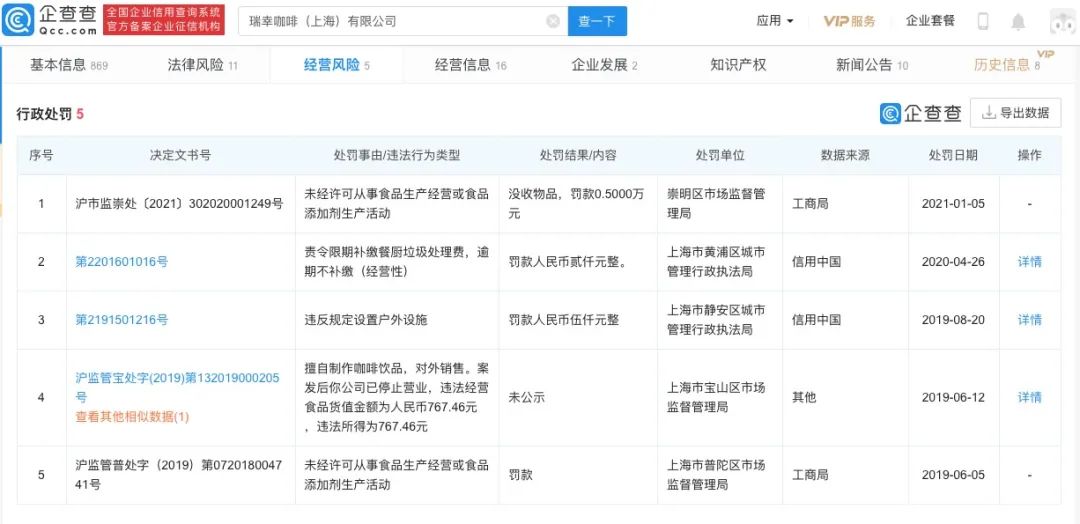The width and height of the screenshot is (1080, 524).
Task: Click cell 沪监管普处字（2019）第072018004741号
Action: pos(178,474)
